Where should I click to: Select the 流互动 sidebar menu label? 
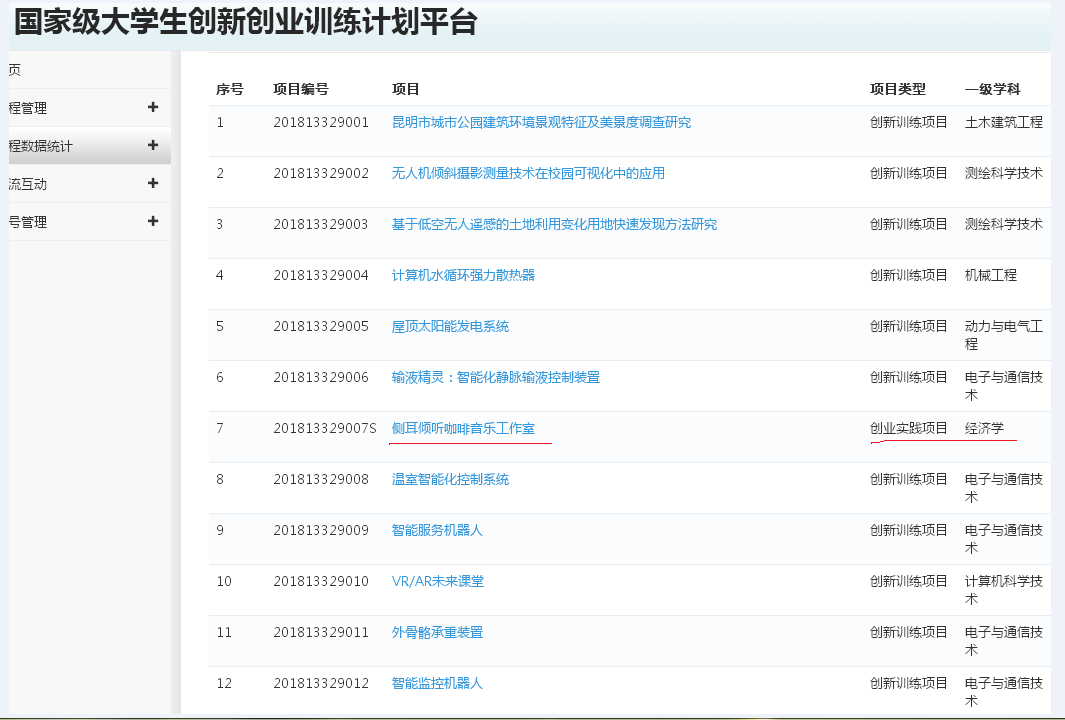[x=28, y=184]
